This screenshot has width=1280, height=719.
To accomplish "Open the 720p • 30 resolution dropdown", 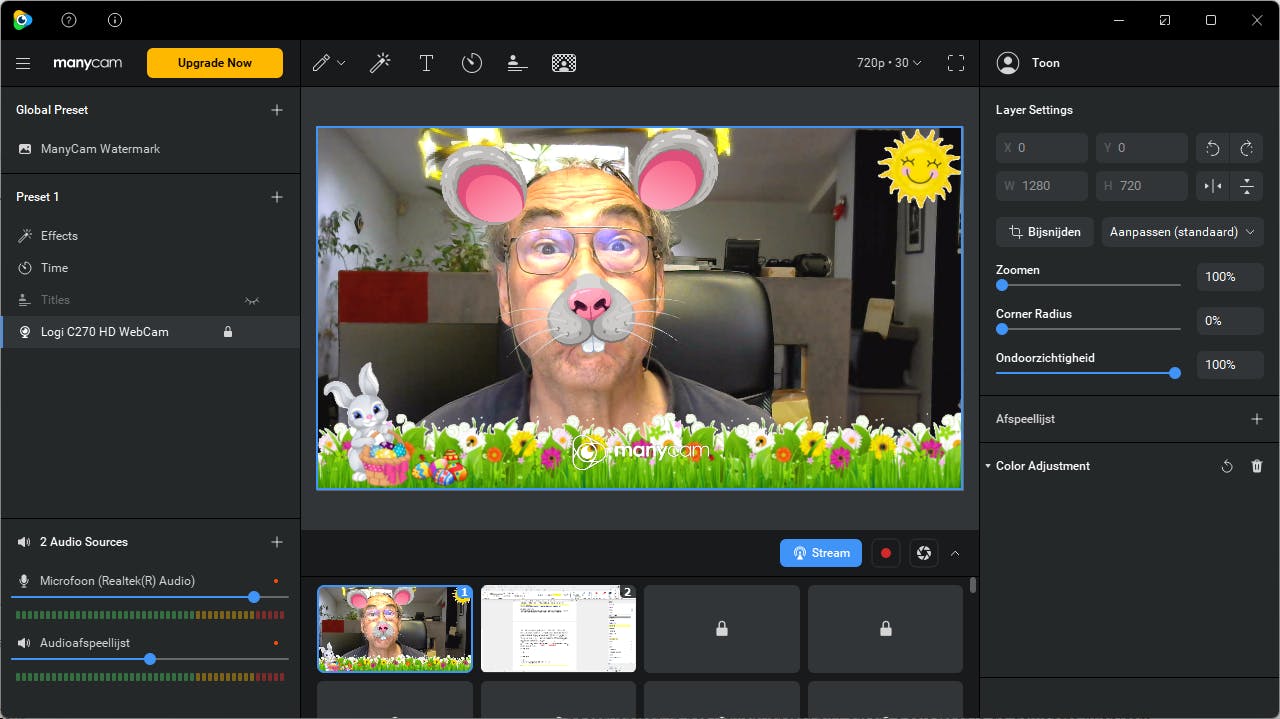I will click(889, 63).
